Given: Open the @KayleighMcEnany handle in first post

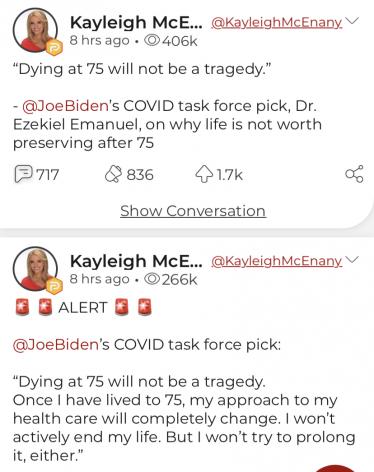Looking at the screenshot, I should pyautogui.click(x=277, y=22).
